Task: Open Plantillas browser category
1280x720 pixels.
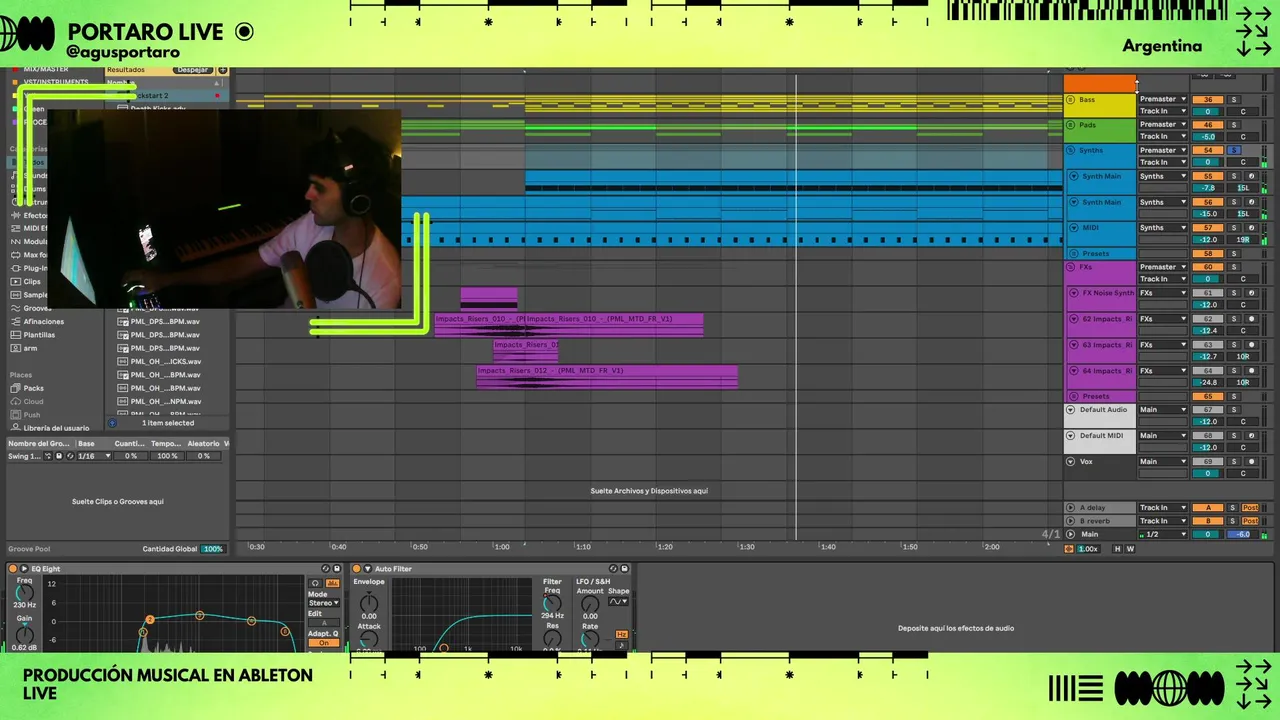Action: coord(33,334)
